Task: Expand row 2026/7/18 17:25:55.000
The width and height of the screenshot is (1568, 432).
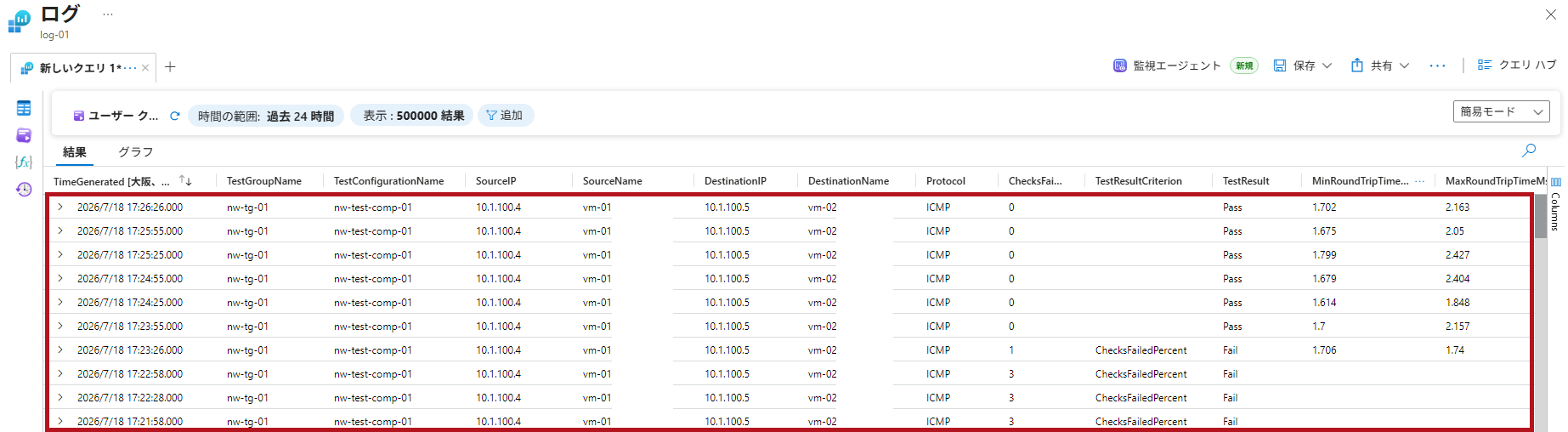Action: click(x=60, y=230)
